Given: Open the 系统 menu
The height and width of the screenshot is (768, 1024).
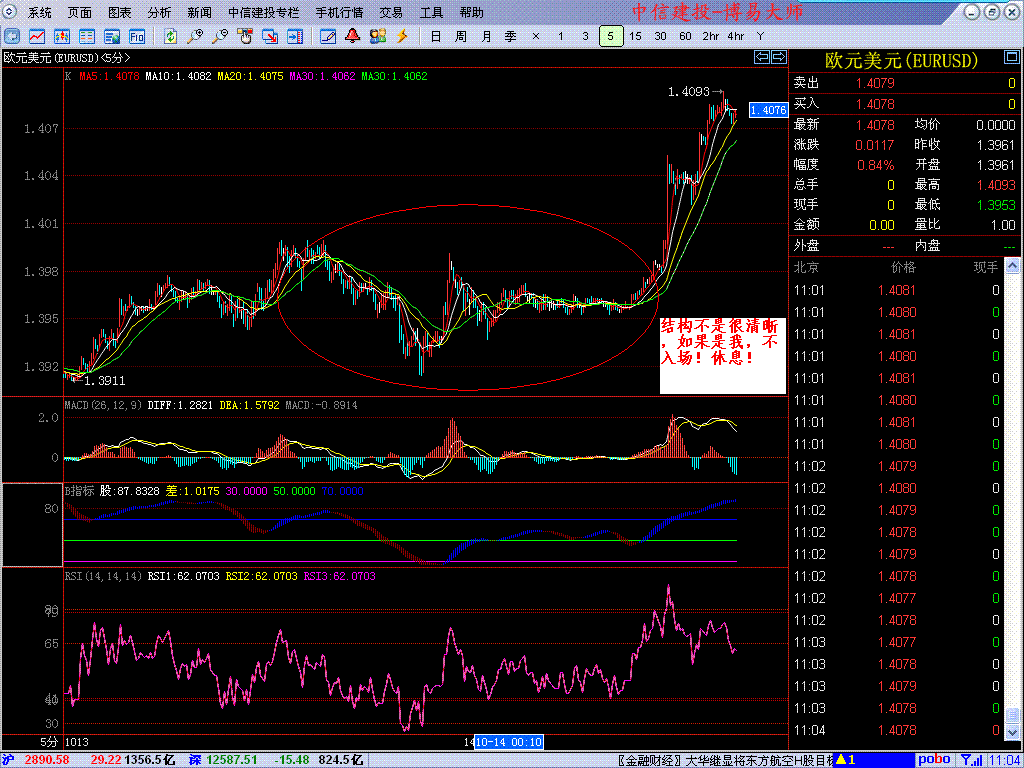Looking at the screenshot, I should point(40,12).
